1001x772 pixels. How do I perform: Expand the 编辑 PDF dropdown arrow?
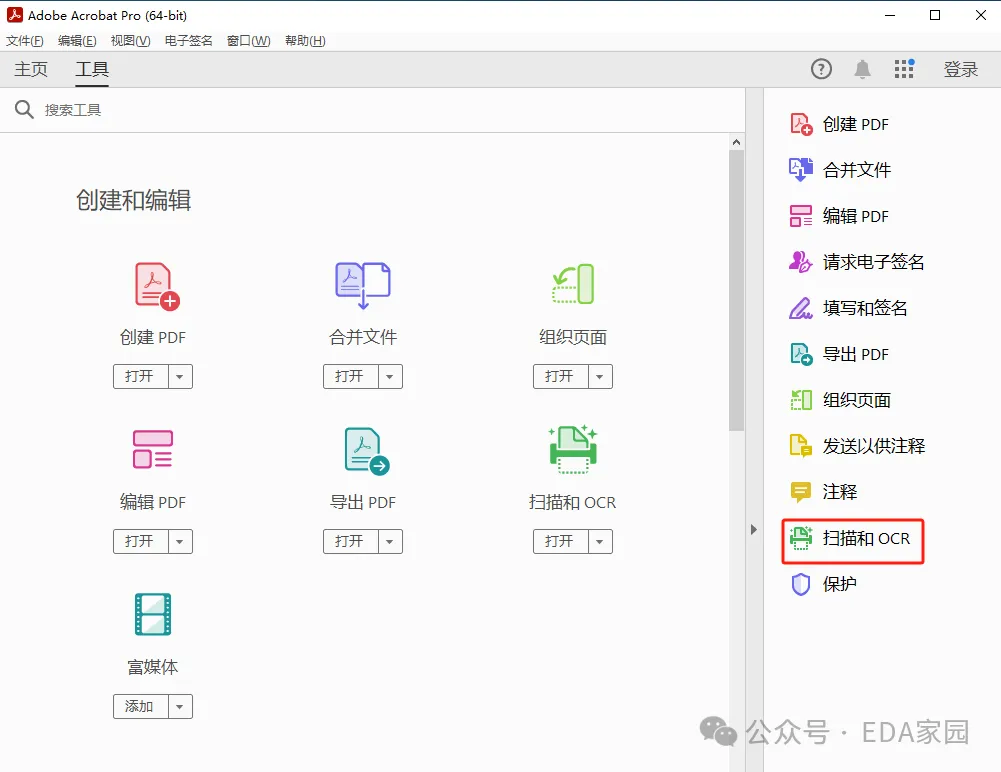[180, 541]
